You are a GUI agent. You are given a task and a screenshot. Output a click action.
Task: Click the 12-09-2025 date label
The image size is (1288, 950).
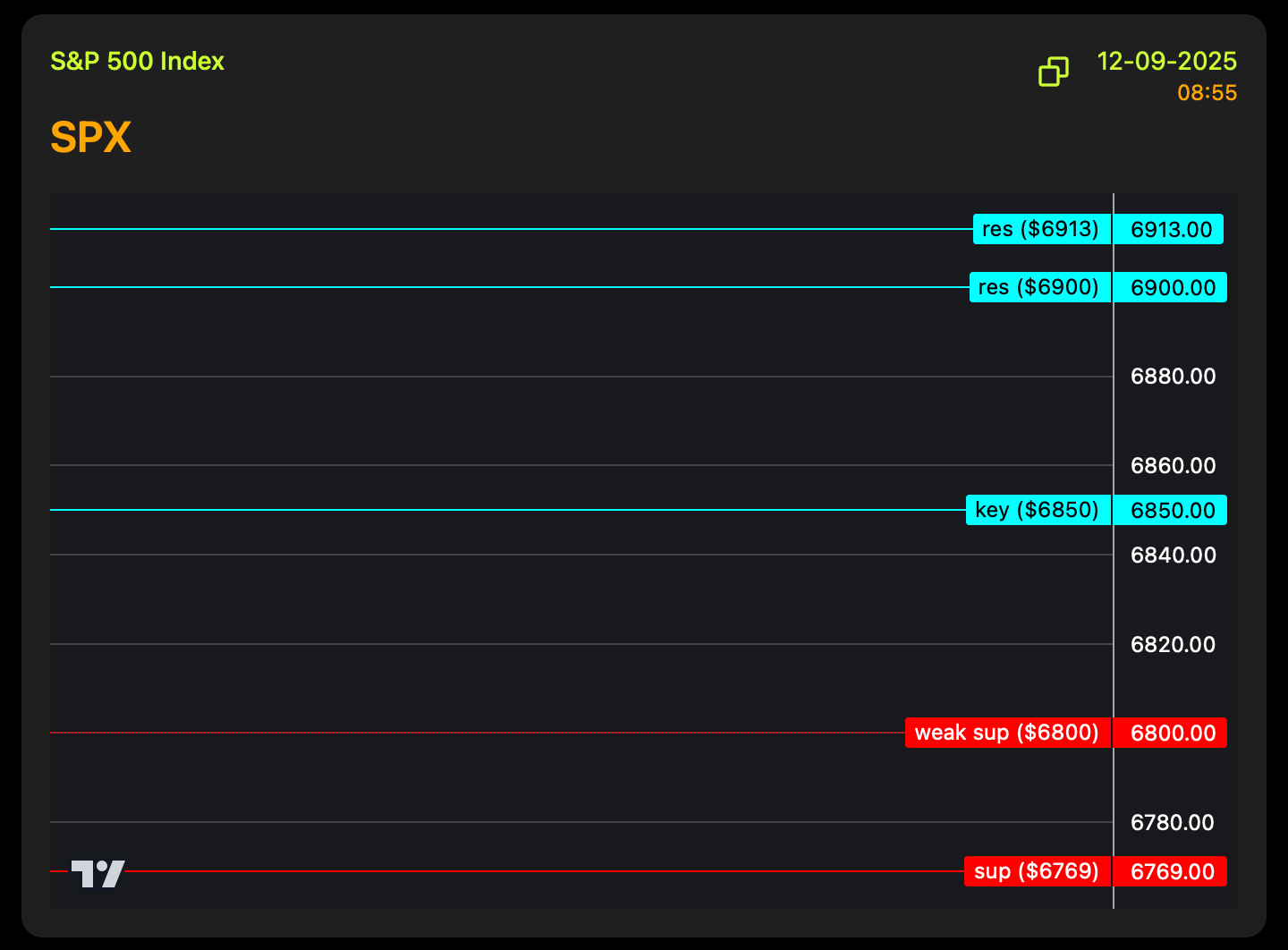[1166, 62]
